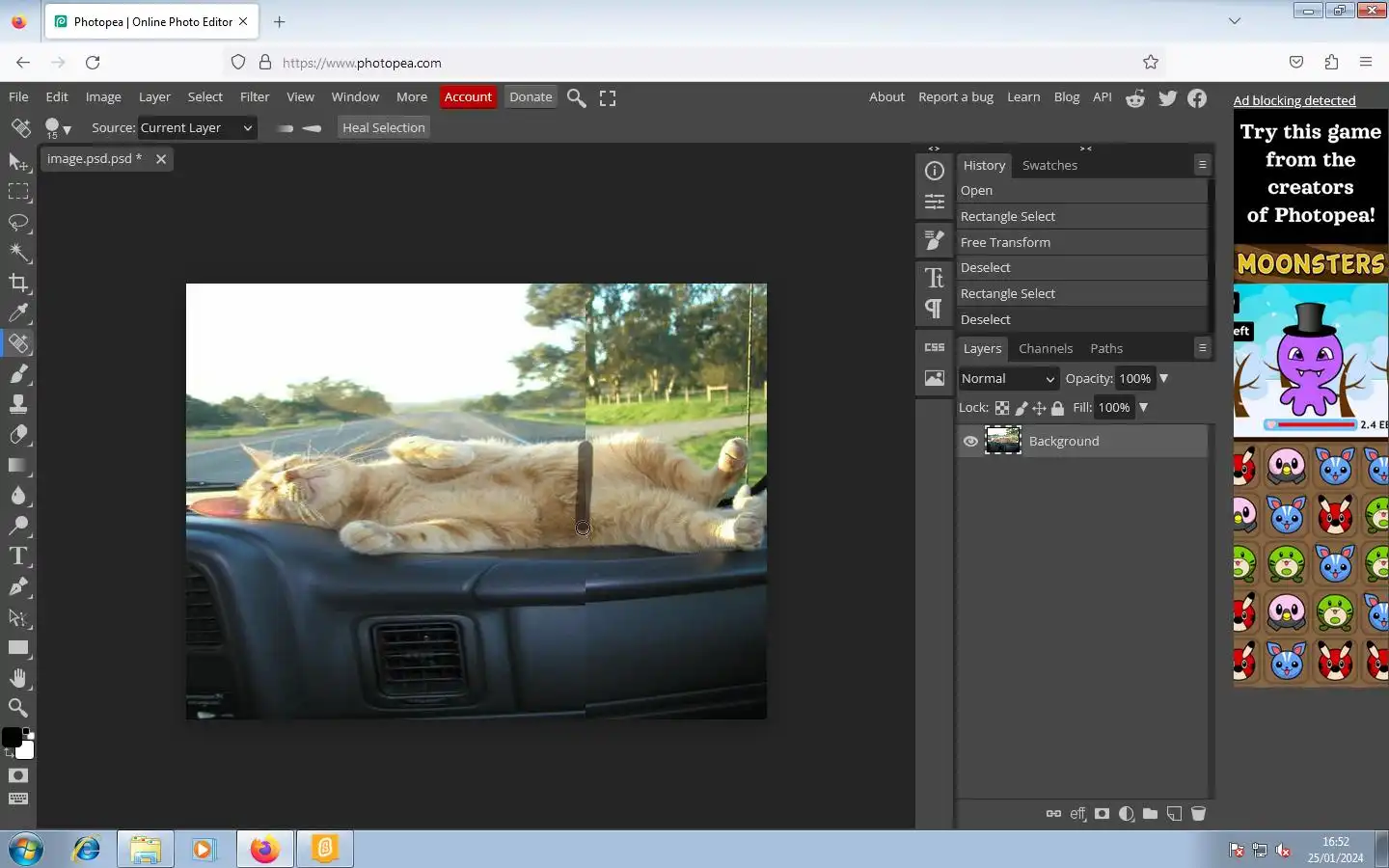Click the black foreground color swatch
Screen dimensions: 1389x868
(x=12, y=738)
